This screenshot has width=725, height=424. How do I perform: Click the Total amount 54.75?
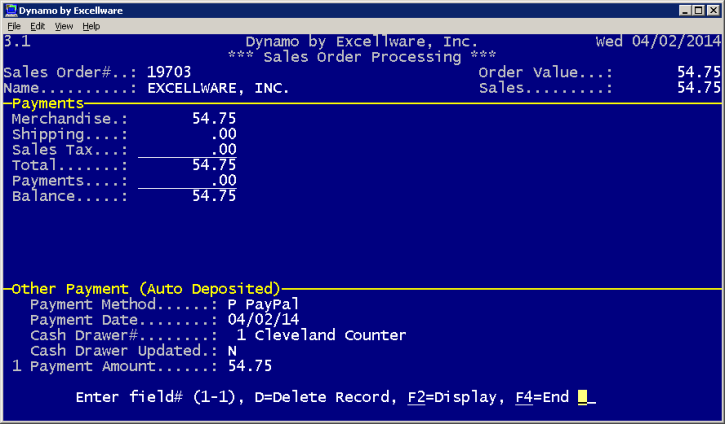click(214, 165)
